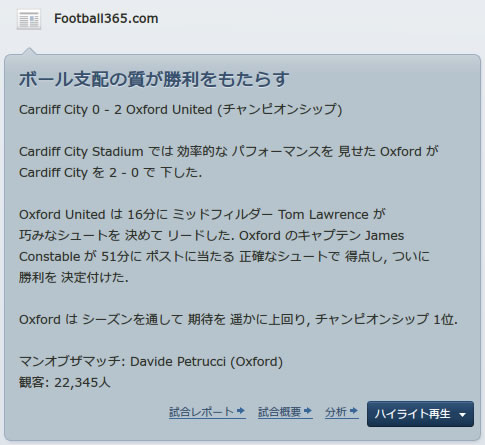Click the speech bubble pointer under the news icon

pos(29,51)
